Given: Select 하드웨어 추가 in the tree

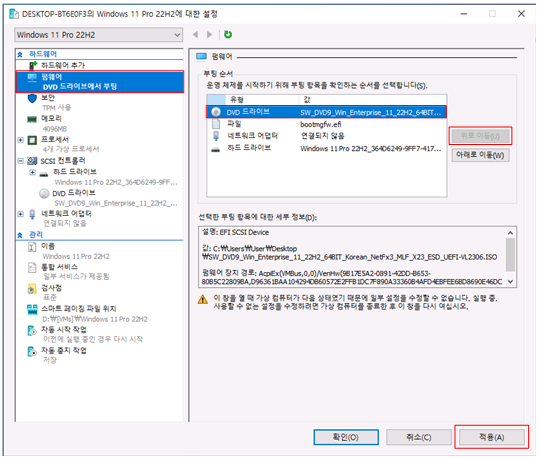Looking at the screenshot, I should pos(63,65).
